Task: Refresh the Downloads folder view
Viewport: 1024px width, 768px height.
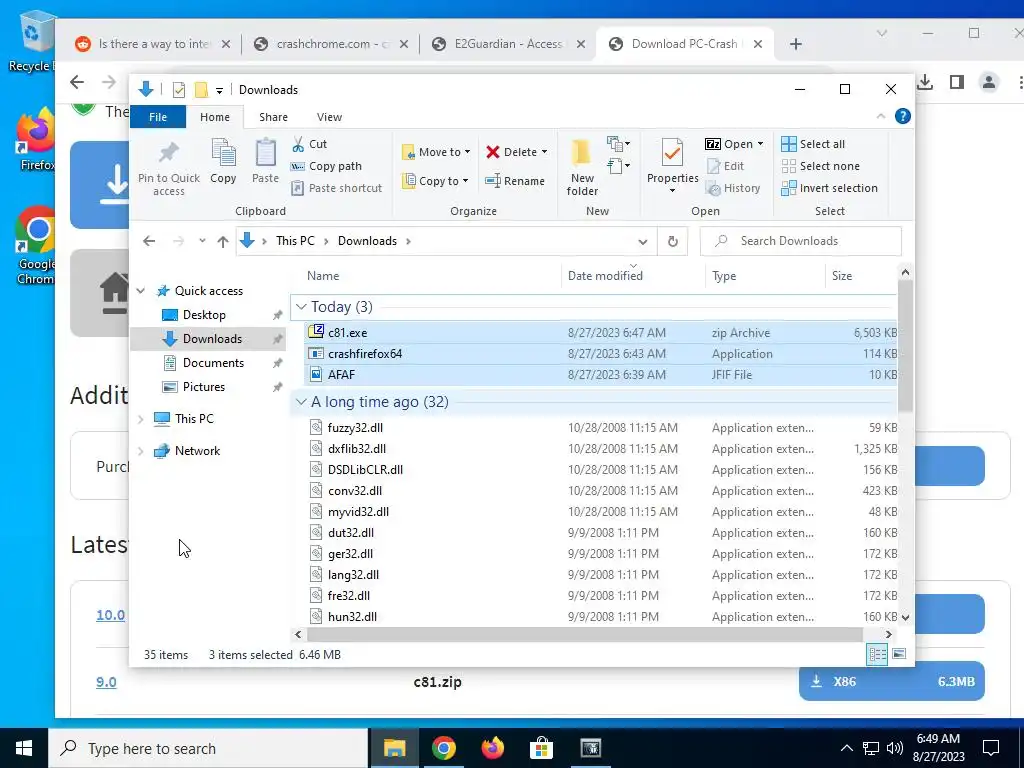Action: [673, 241]
